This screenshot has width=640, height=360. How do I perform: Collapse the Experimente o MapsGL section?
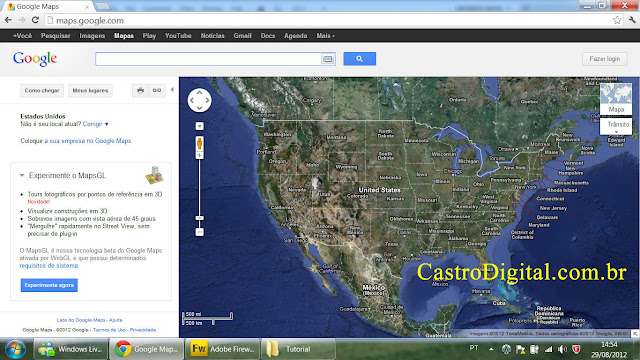point(22,175)
